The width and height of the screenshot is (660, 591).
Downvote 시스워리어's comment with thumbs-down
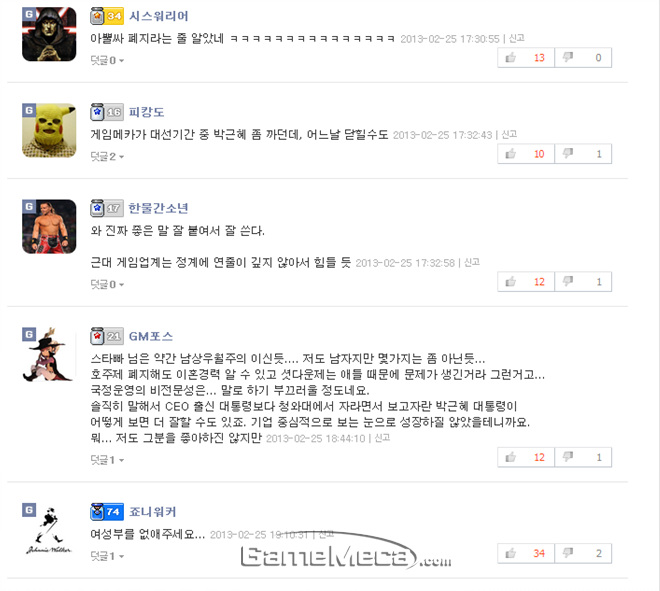(583, 58)
